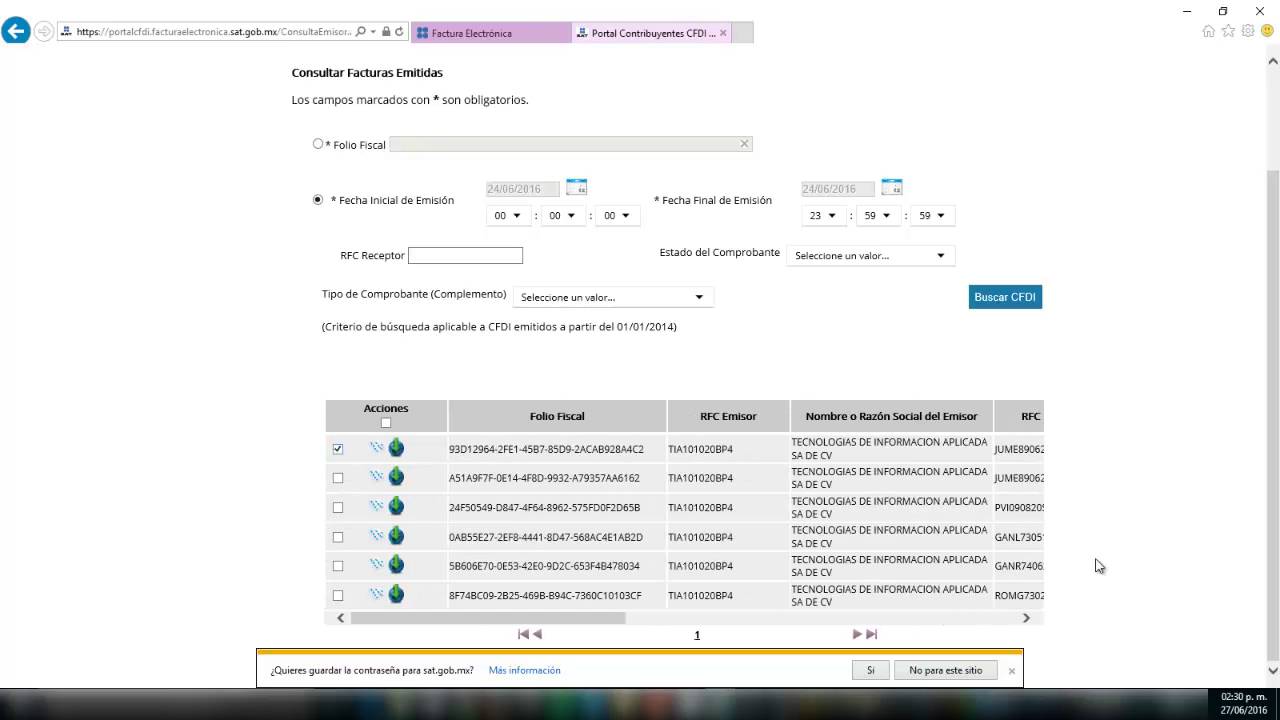Select the Folio Fiscal radio option
The height and width of the screenshot is (720, 1280).
pos(318,144)
